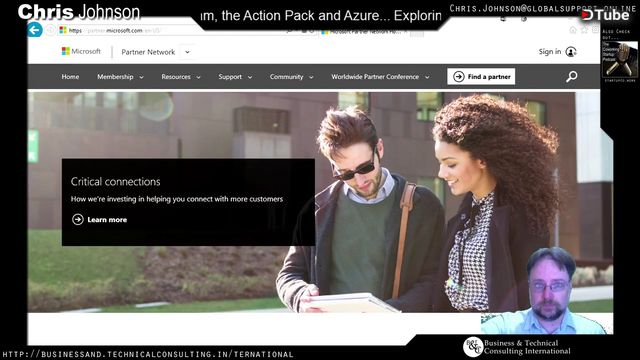Click the browser home icon
The width and height of the screenshot is (640, 360).
[x=573, y=30]
